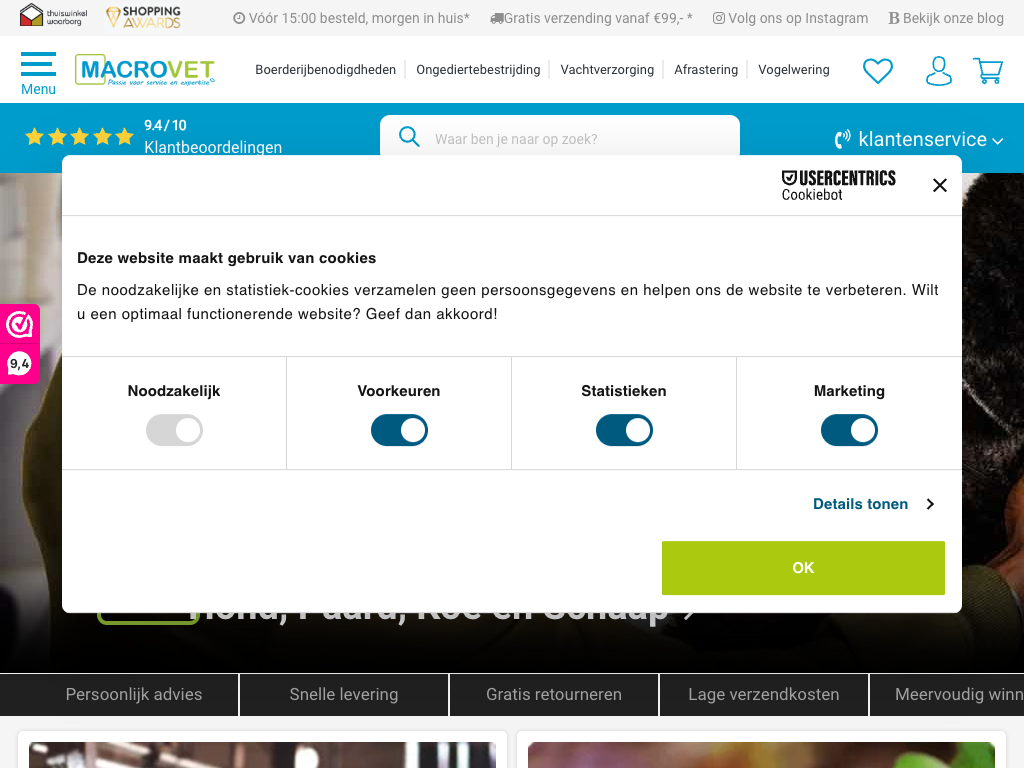Click the 'Deze website maakt gebruik van cookies' heading
Image resolution: width=1024 pixels, height=768 pixels.
click(x=227, y=258)
